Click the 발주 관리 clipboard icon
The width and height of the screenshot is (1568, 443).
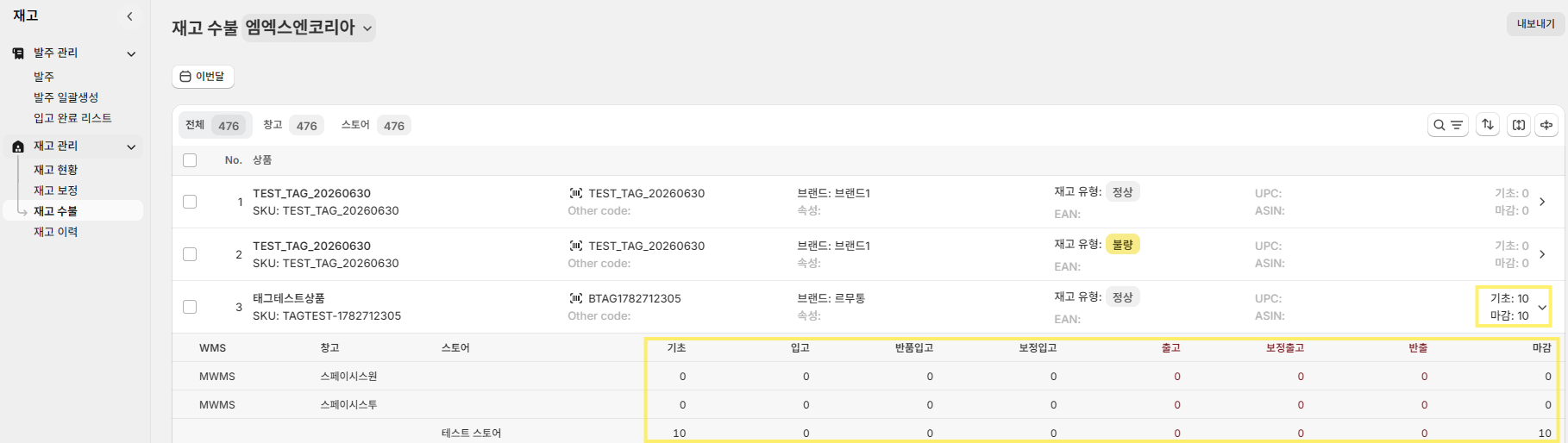pyautogui.click(x=18, y=53)
